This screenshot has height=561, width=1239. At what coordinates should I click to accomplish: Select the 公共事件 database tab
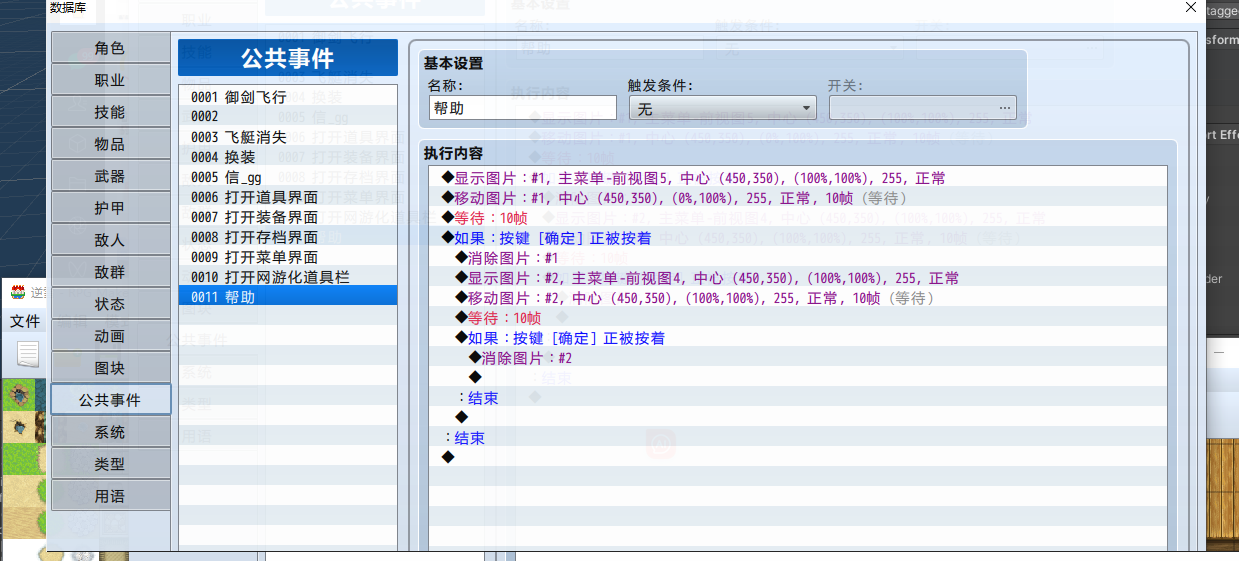[110, 400]
